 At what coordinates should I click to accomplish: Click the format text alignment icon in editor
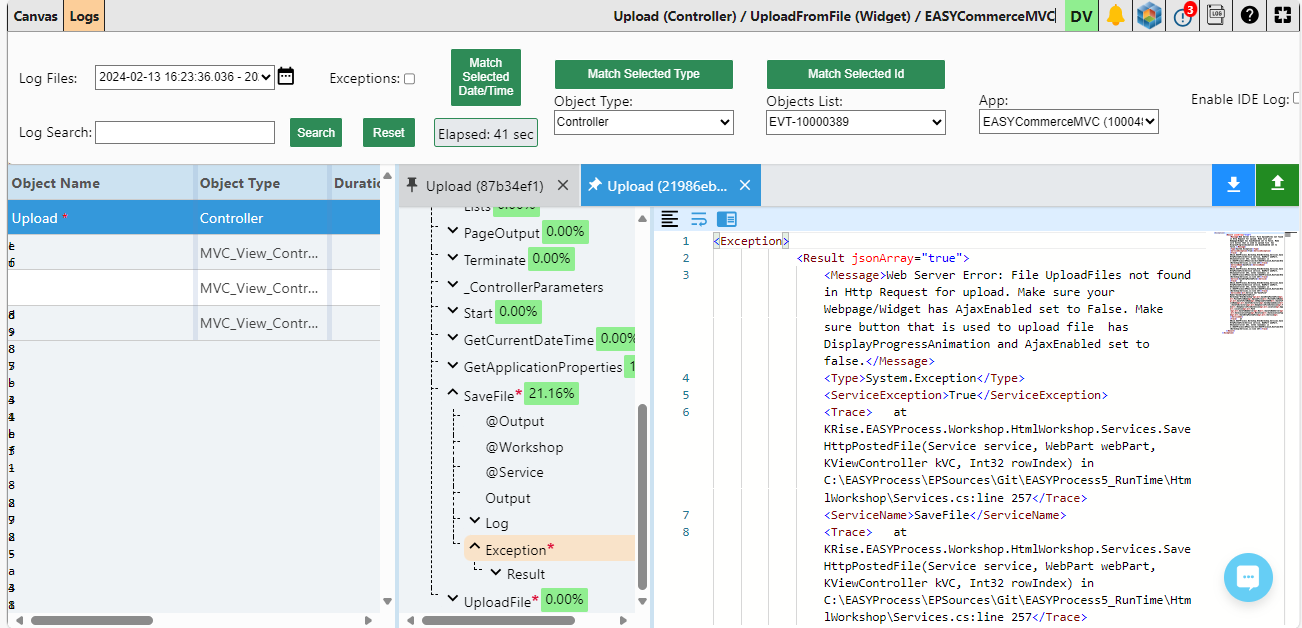670,218
